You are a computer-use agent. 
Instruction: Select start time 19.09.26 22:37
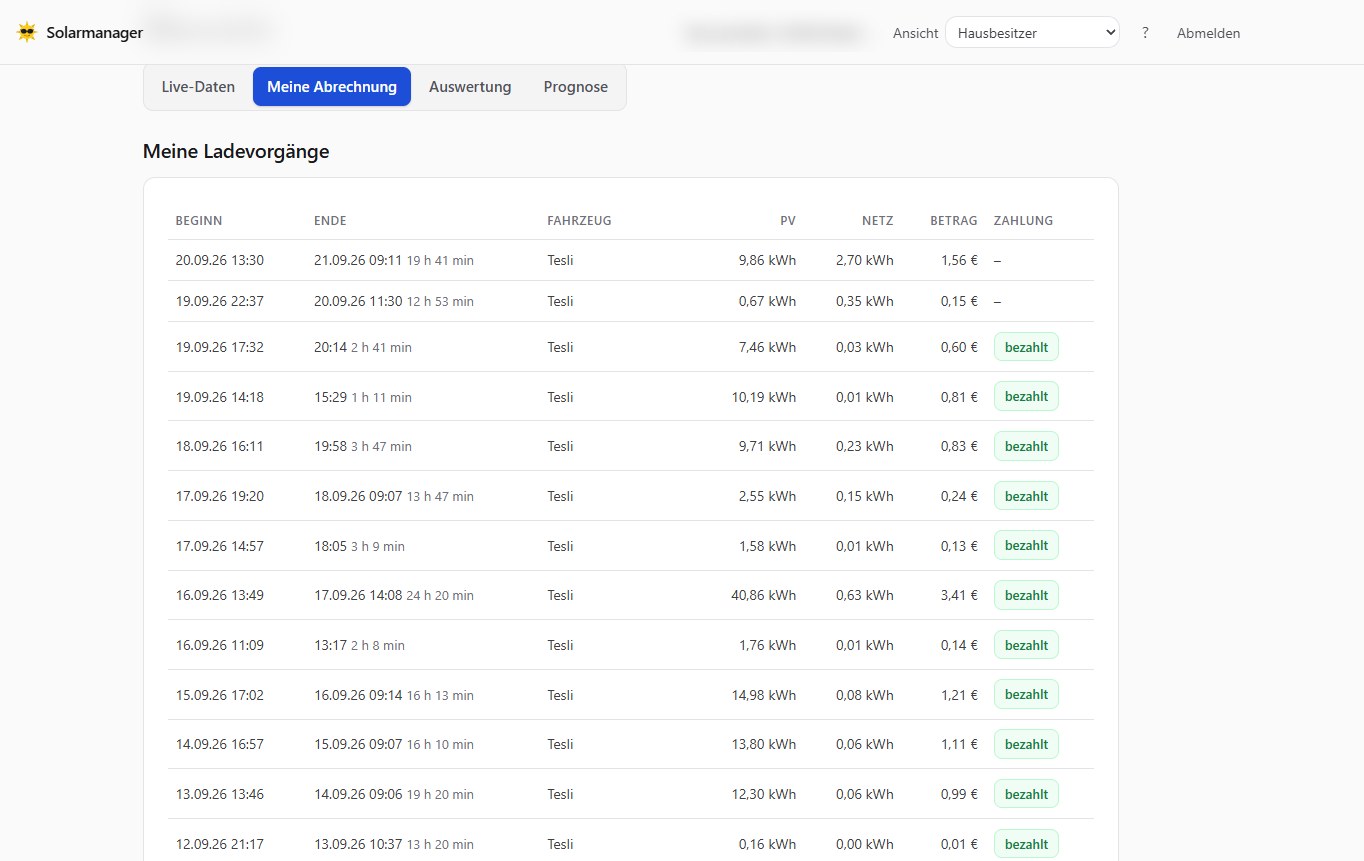pos(220,301)
